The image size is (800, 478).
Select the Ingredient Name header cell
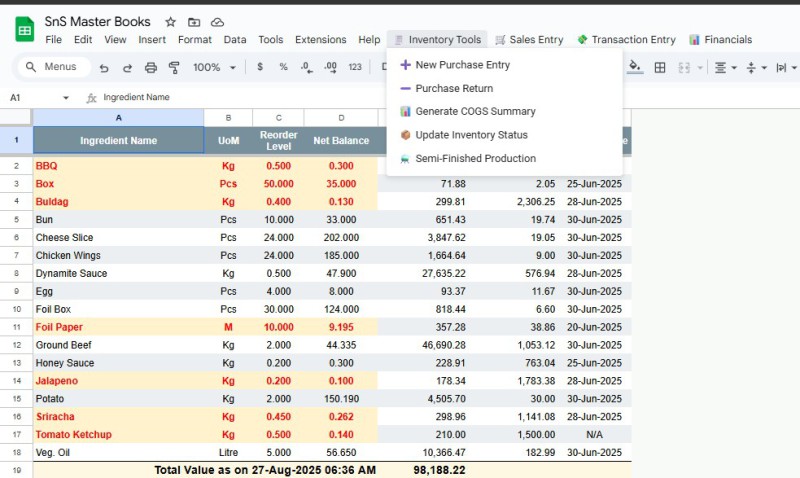tap(118, 141)
